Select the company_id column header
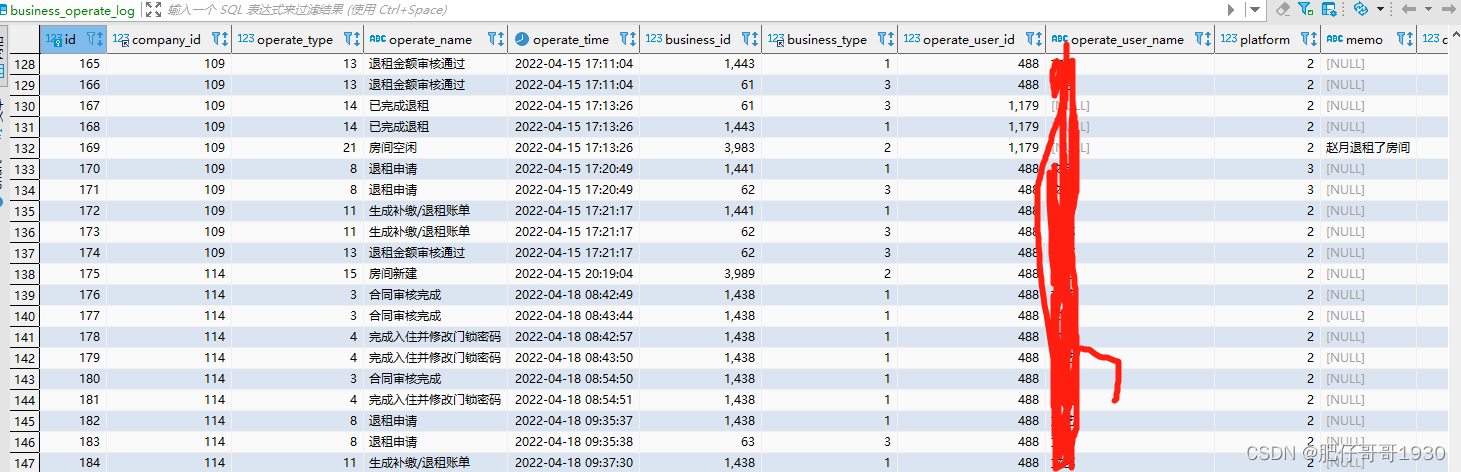1461x472 pixels. tap(167, 40)
